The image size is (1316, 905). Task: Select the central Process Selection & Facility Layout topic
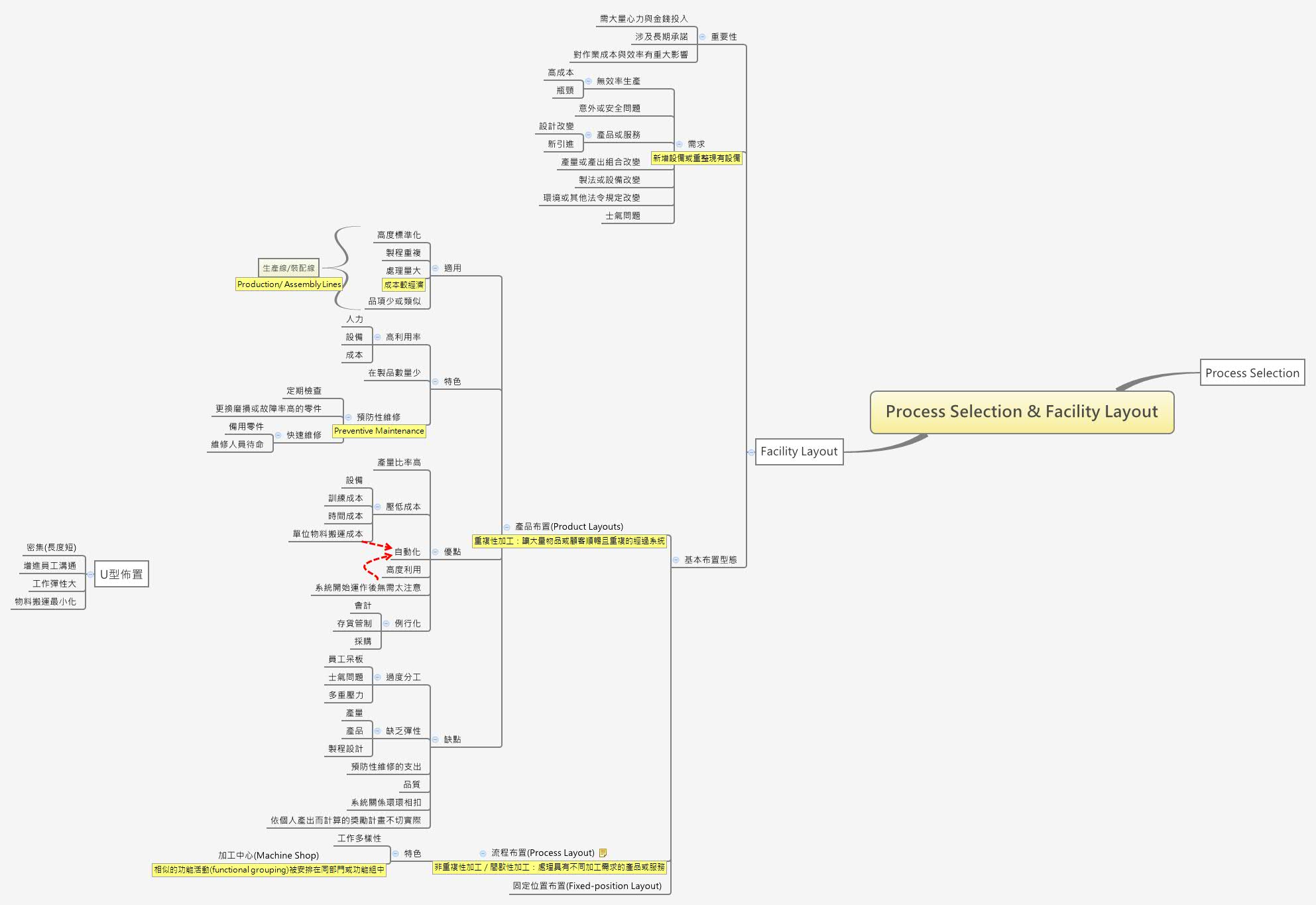click(x=1021, y=412)
